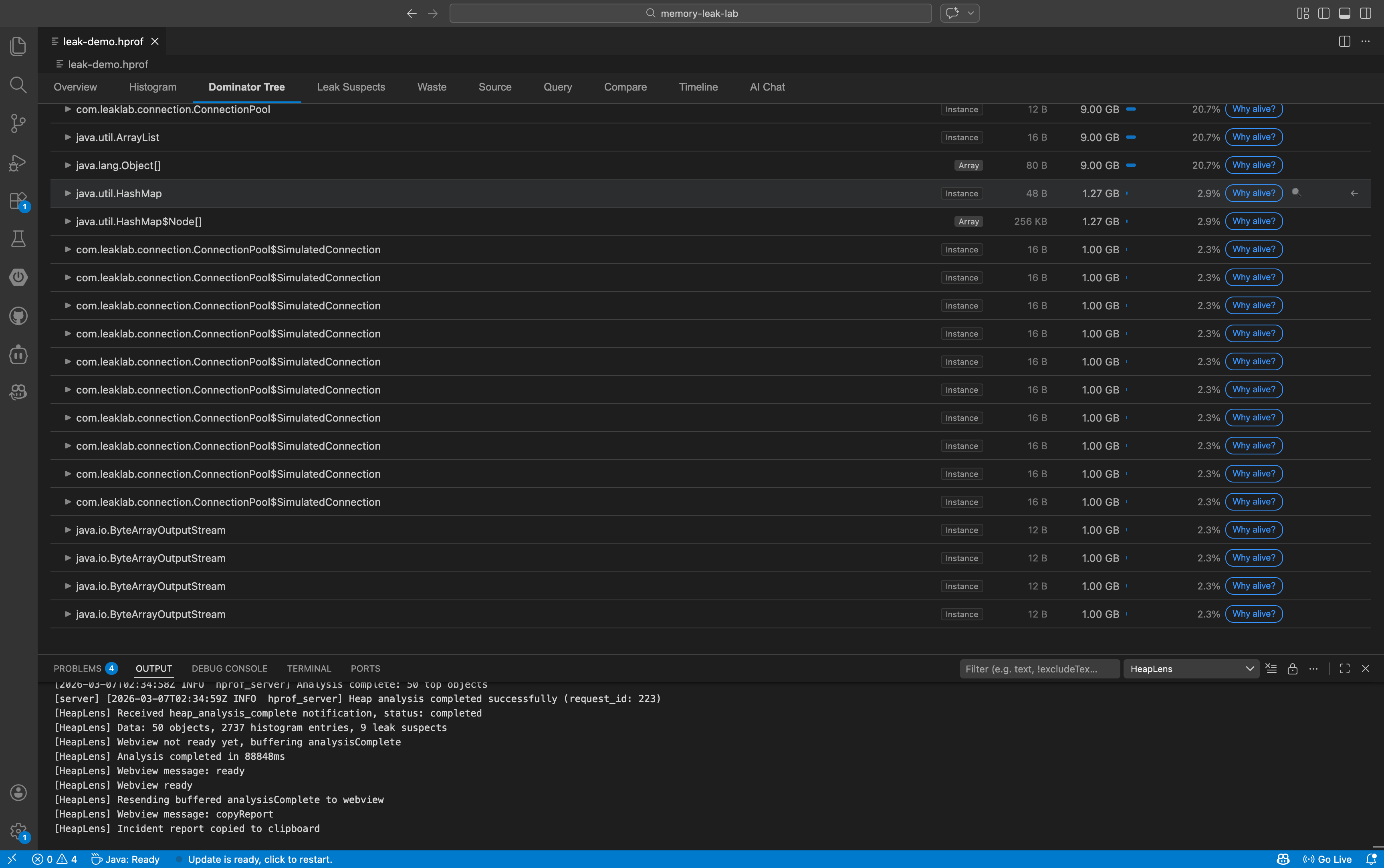This screenshot has height=868, width=1384.
Task: Clear the output panel
Action: (1271, 669)
